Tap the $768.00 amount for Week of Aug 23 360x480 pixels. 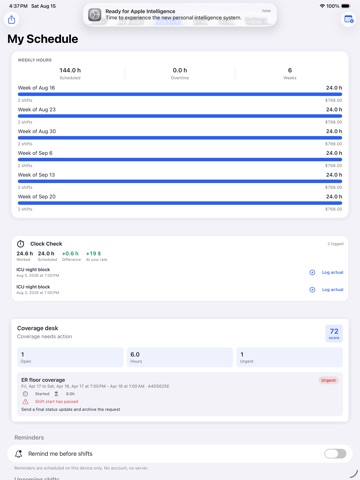(334, 122)
